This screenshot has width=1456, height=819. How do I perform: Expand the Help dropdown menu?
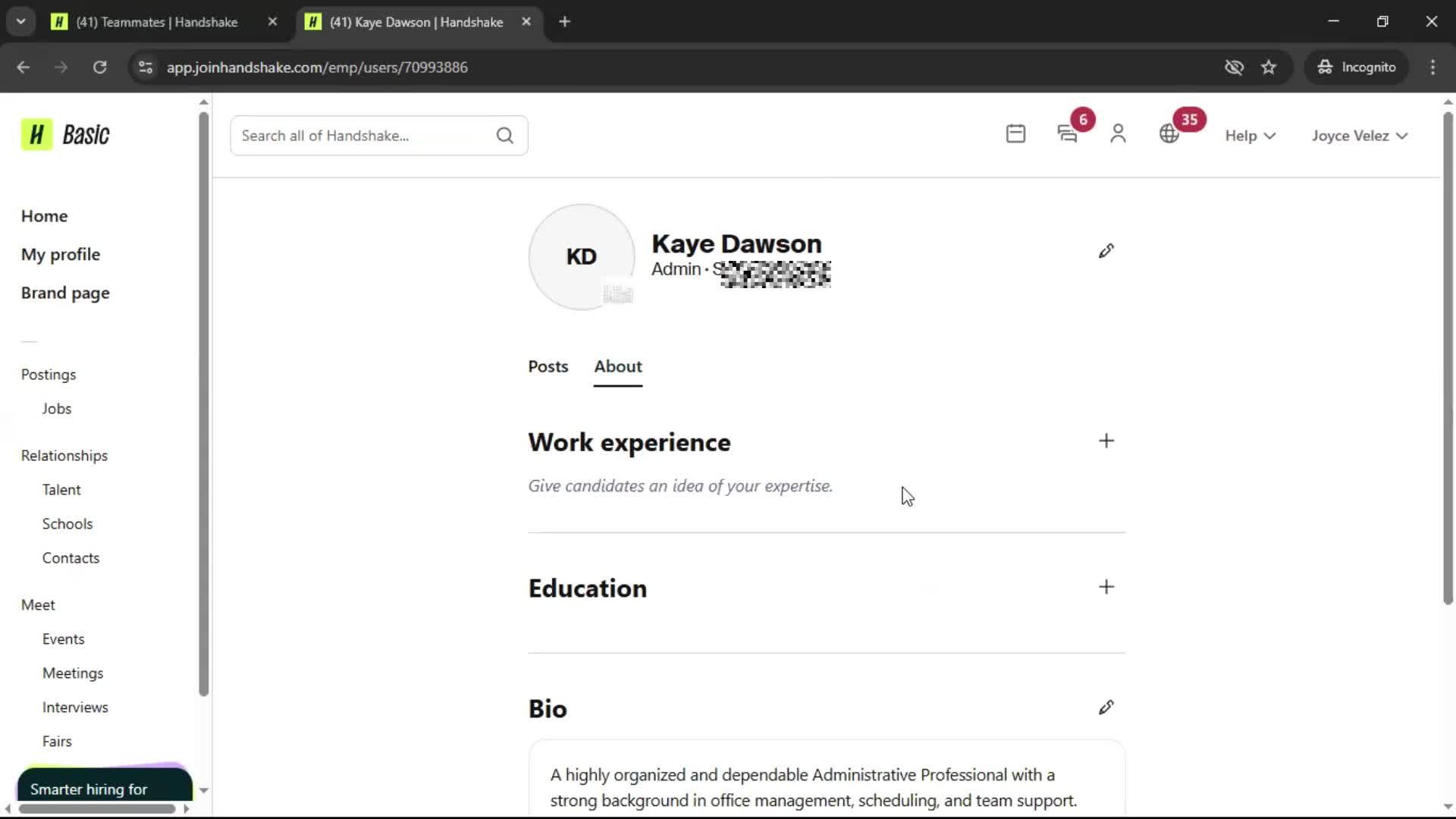pyautogui.click(x=1250, y=136)
